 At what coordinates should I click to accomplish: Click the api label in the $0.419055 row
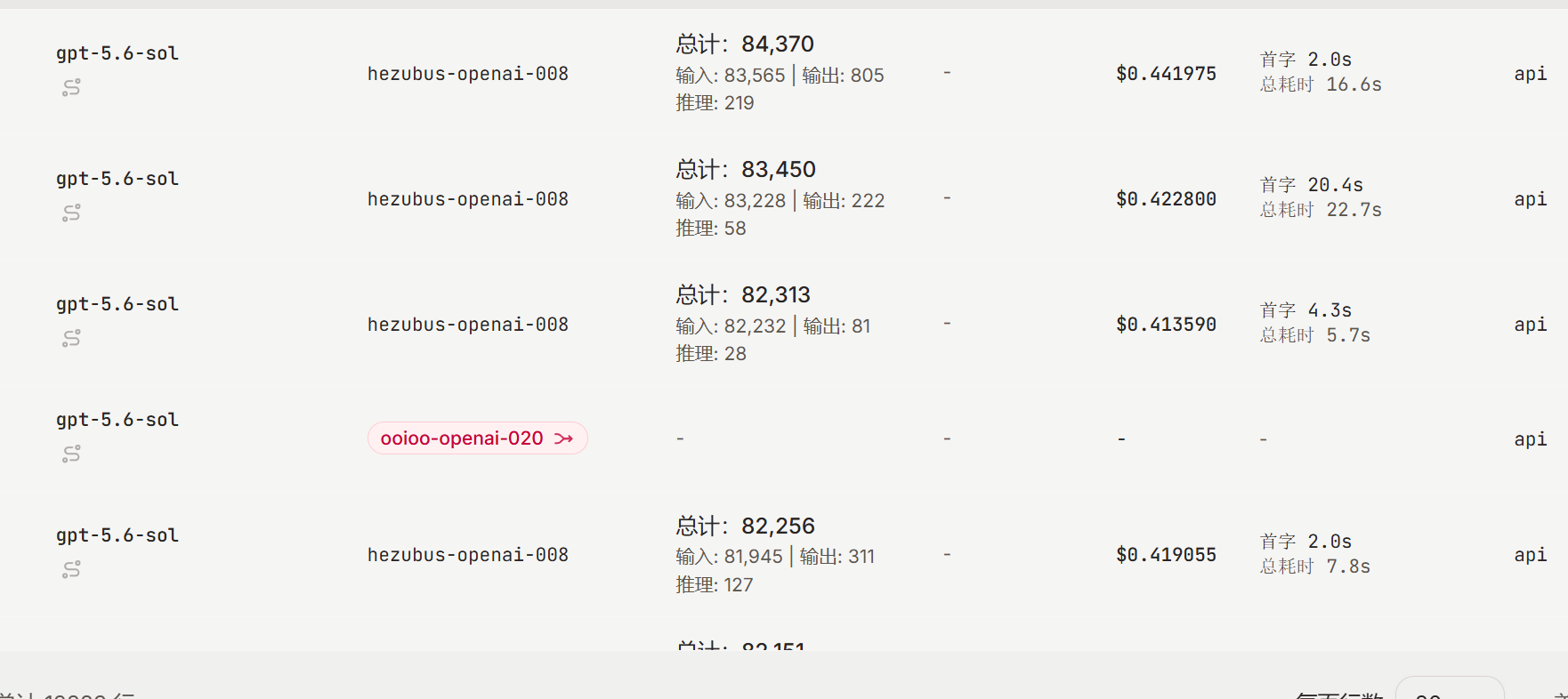pos(1531,555)
